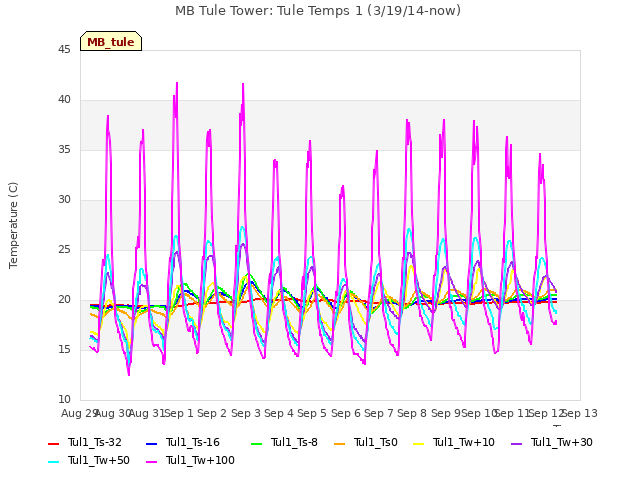Click the 30 y-axis tick label

point(64,200)
